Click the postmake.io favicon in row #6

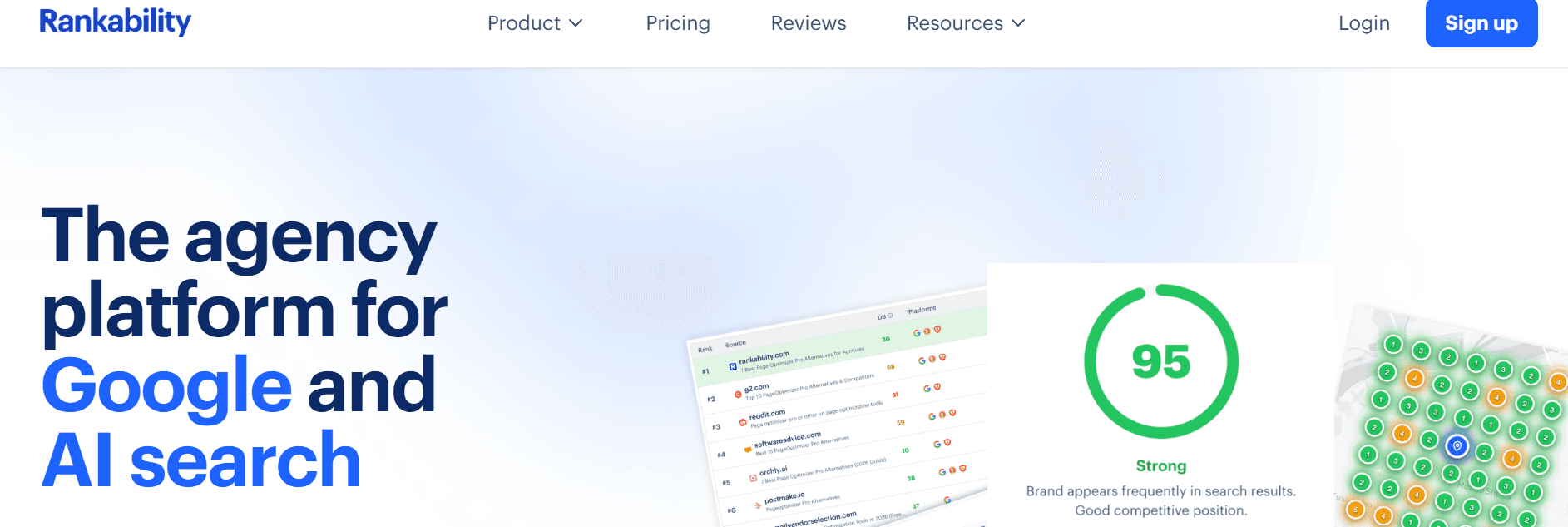click(x=758, y=505)
